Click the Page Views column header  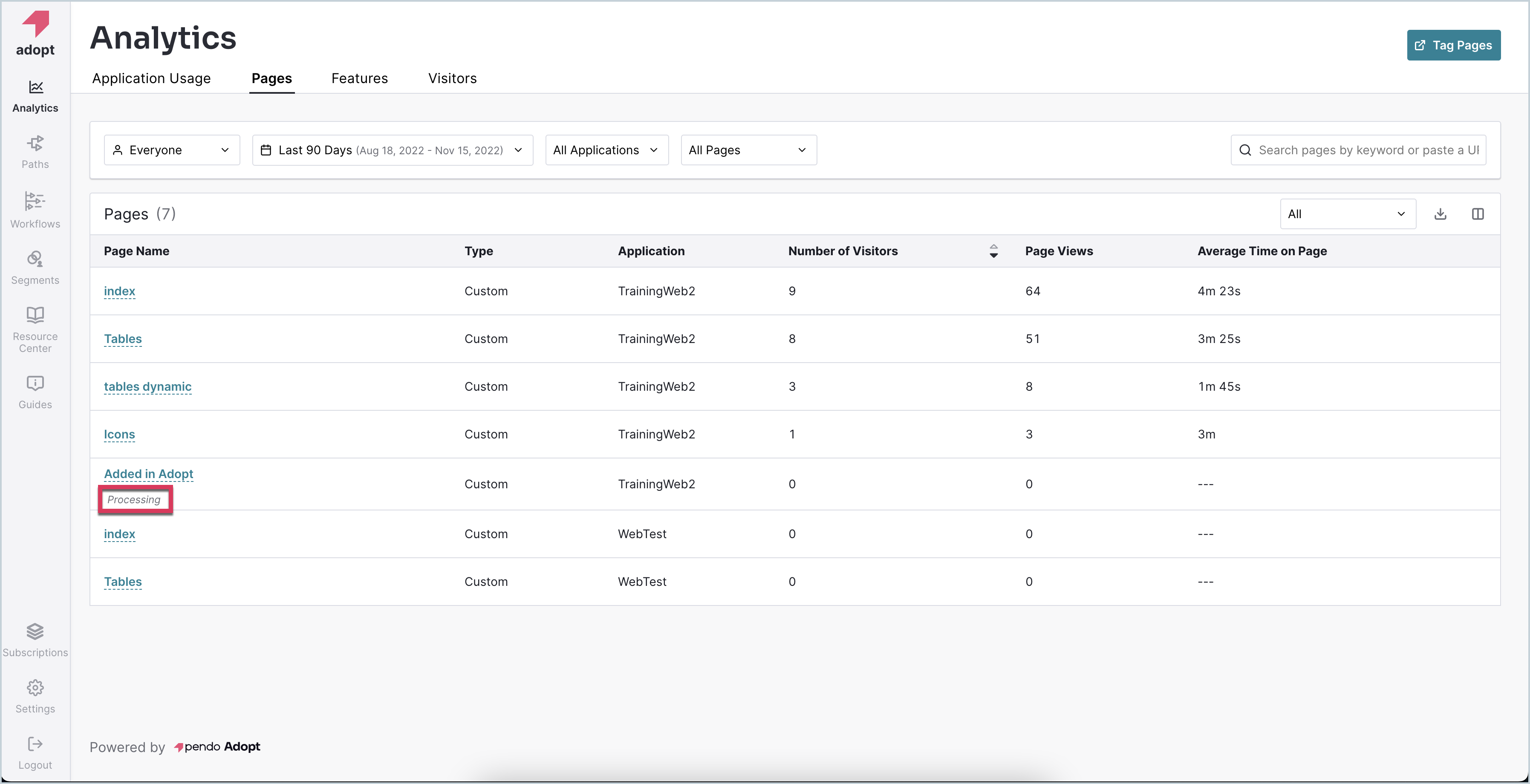[x=1059, y=251]
